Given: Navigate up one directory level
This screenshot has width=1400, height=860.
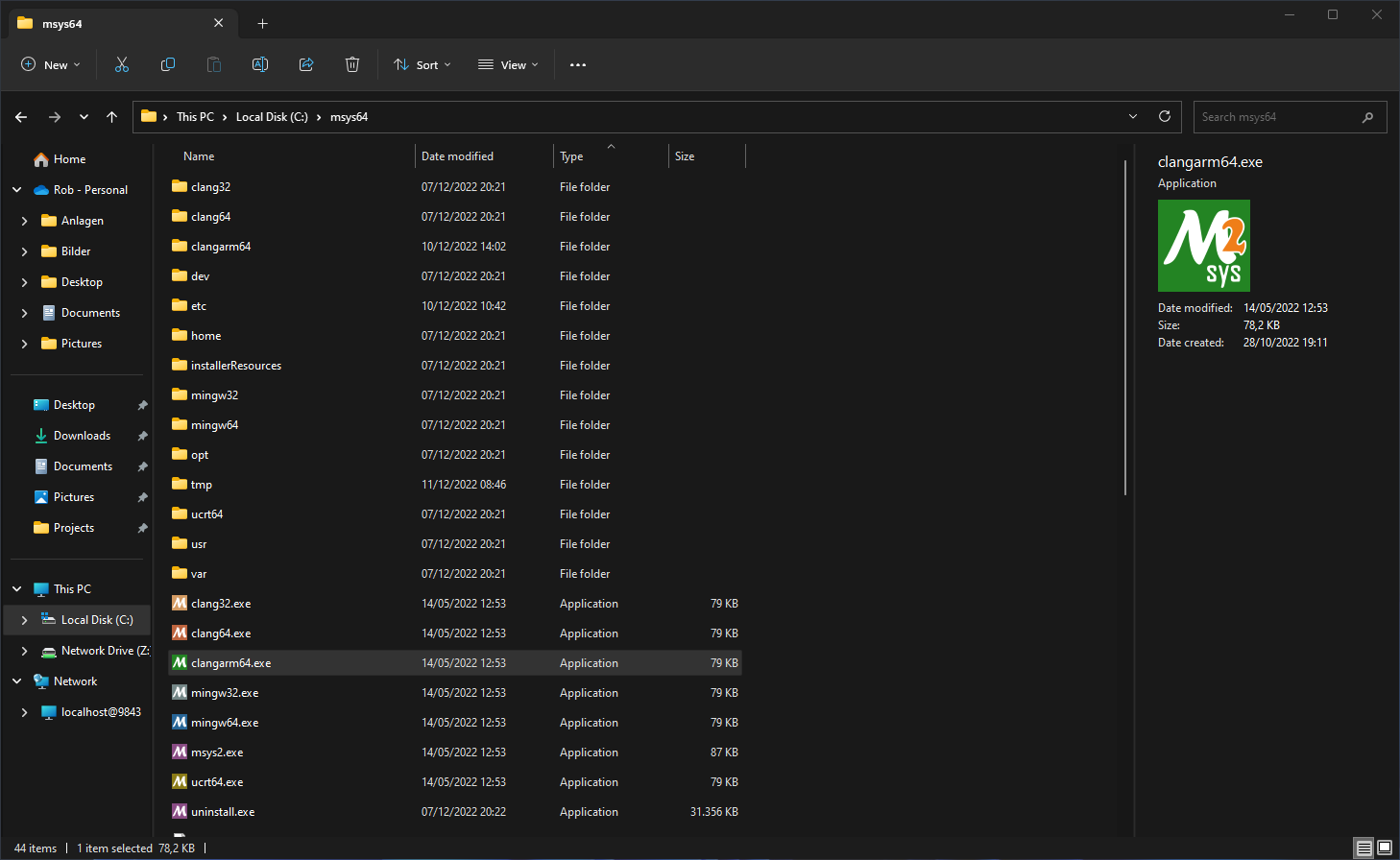Looking at the screenshot, I should [x=112, y=117].
